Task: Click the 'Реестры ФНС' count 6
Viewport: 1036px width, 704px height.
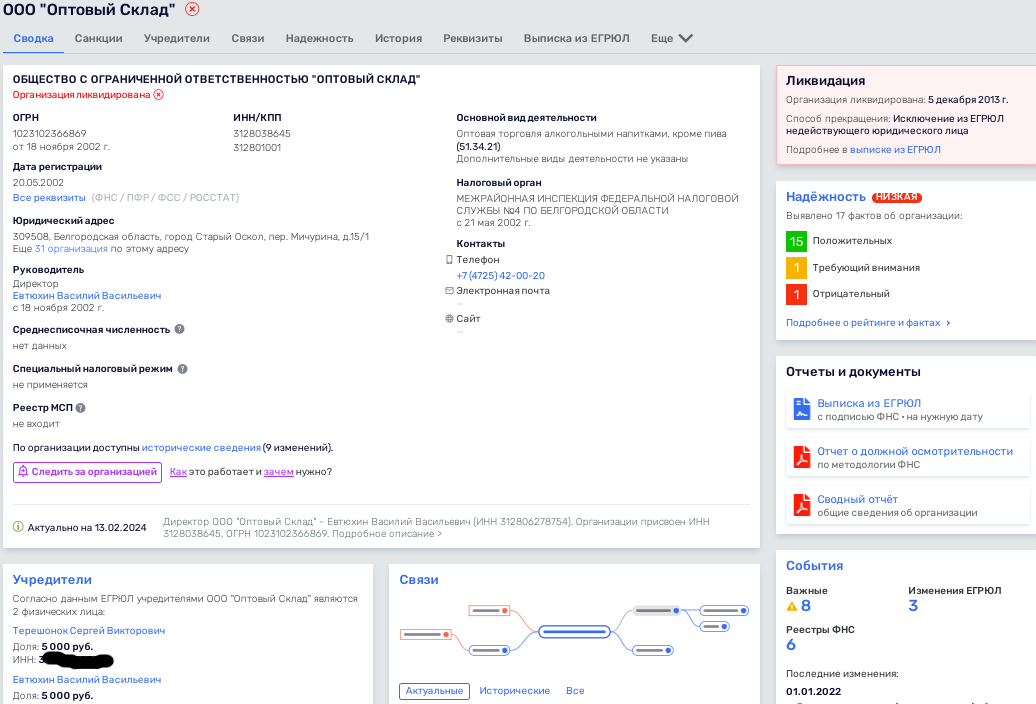Action: [791, 645]
